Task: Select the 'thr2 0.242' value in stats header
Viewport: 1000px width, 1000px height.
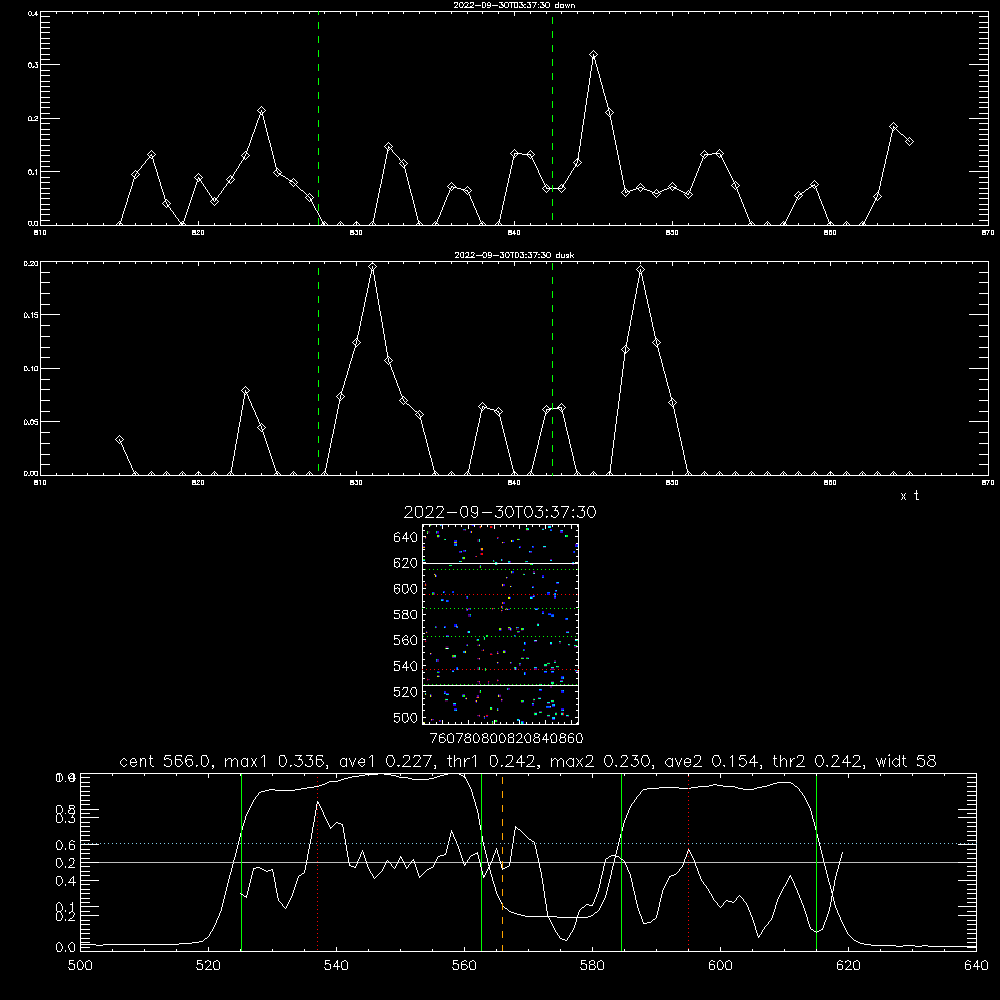Action: click(818, 761)
